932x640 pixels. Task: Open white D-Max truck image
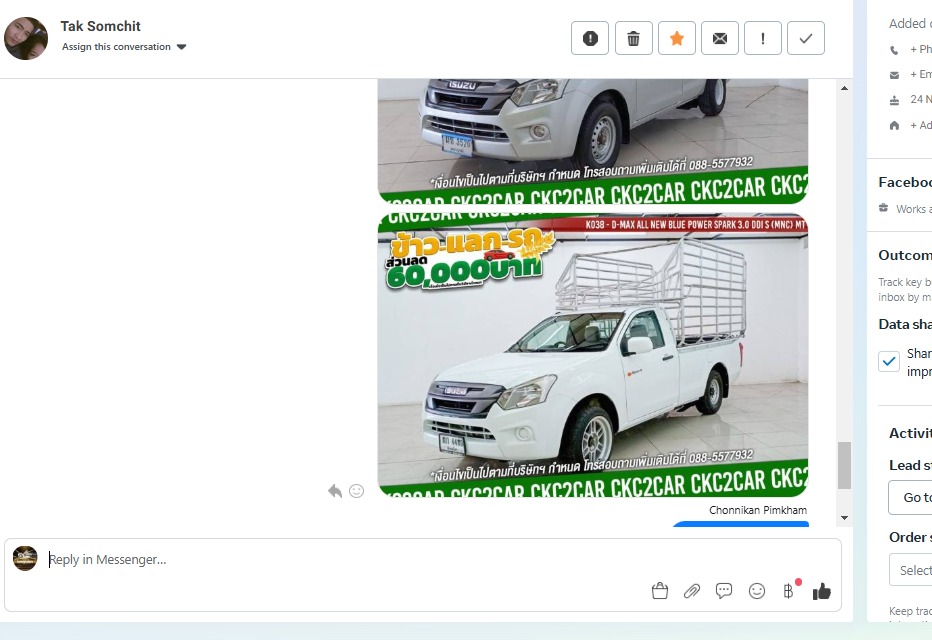pyautogui.click(x=593, y=355)
